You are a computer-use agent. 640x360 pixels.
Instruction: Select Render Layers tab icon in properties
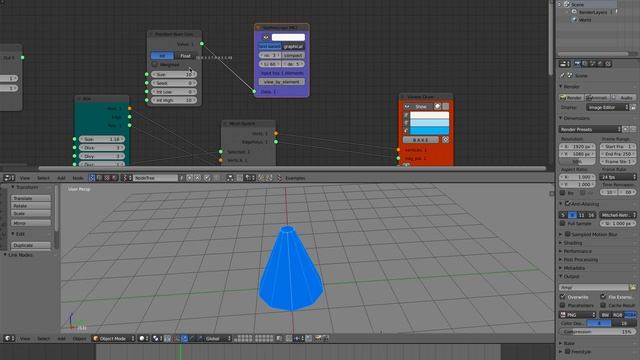pos(585,64)
